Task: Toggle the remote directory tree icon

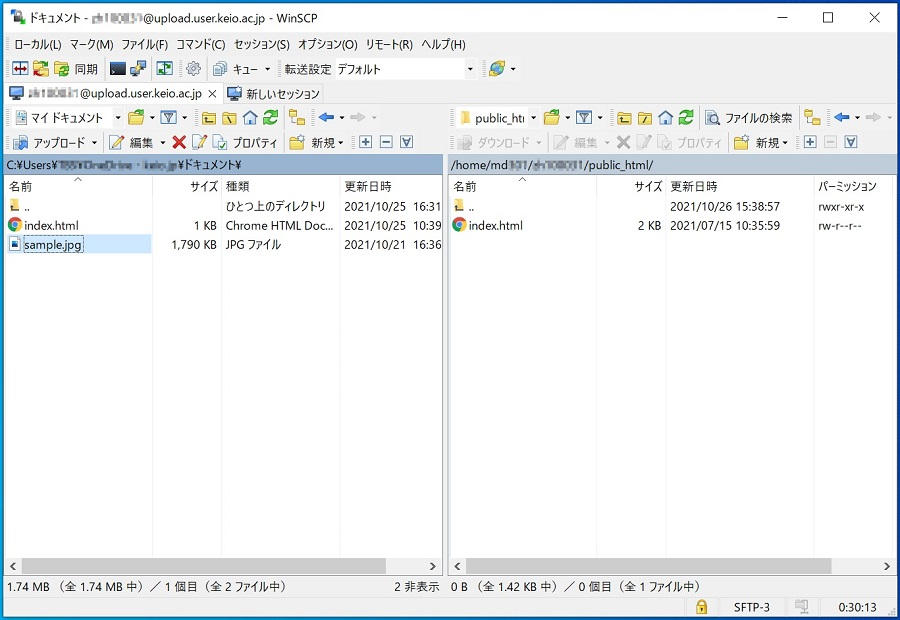Action: (812, 118)
